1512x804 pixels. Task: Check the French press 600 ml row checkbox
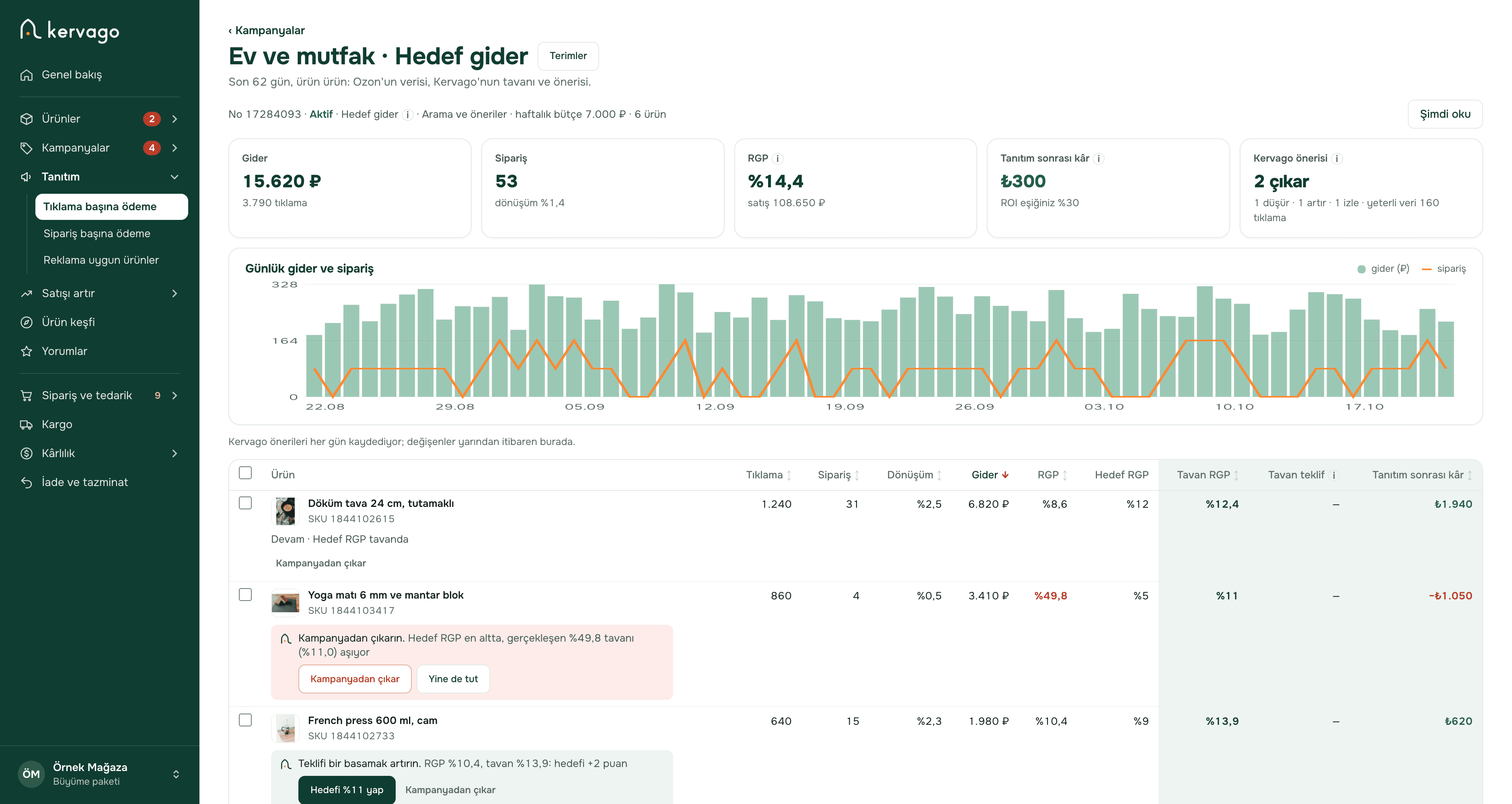coord(245,720)
